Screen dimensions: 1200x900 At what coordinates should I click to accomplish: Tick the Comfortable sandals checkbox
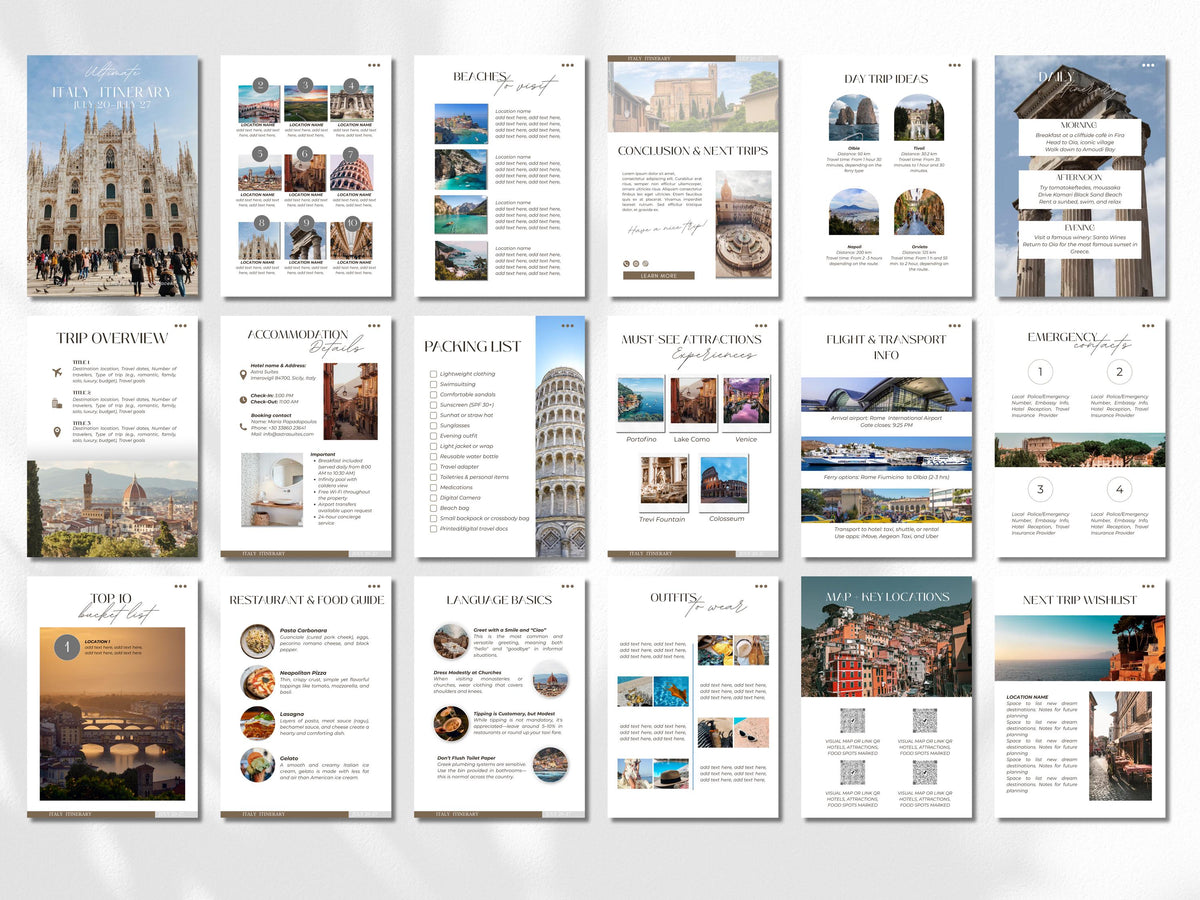point(433,394)
